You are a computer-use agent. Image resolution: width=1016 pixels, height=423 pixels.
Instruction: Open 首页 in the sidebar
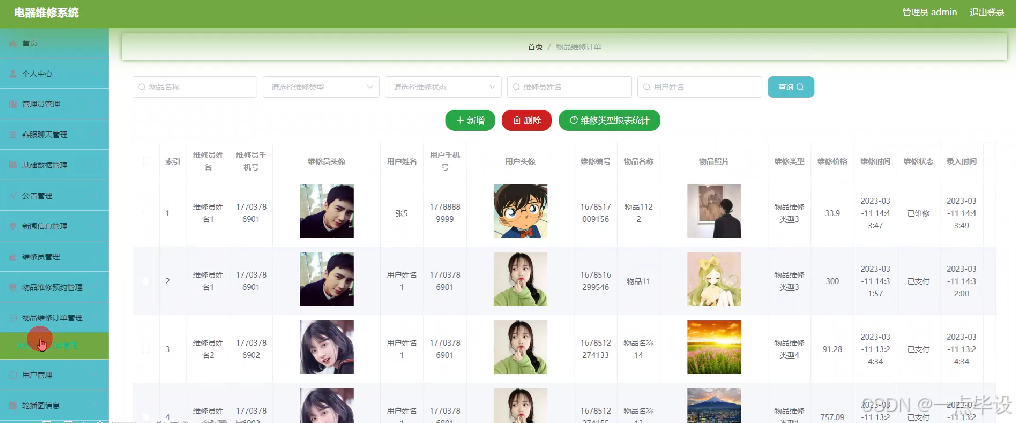pos(54,43)
